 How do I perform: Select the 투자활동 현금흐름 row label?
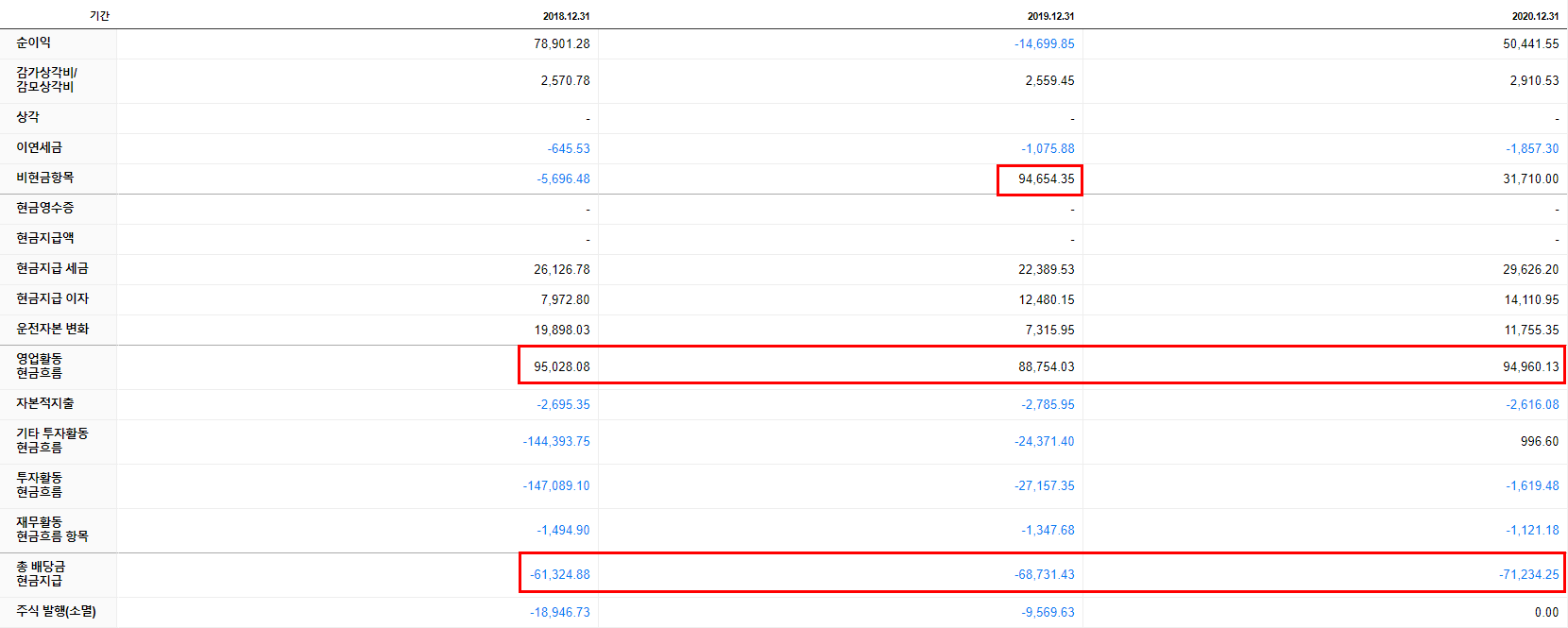click(39, 484)
